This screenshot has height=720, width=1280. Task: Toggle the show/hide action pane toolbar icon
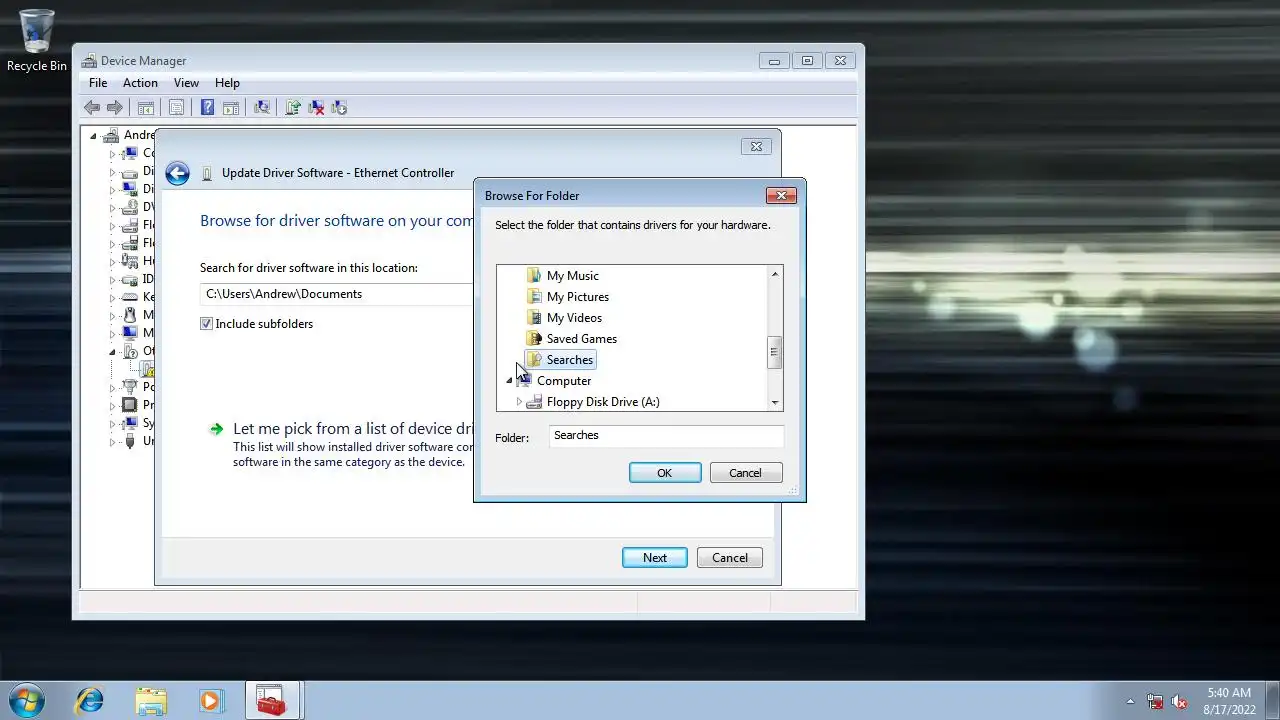[x=230, y=108]
